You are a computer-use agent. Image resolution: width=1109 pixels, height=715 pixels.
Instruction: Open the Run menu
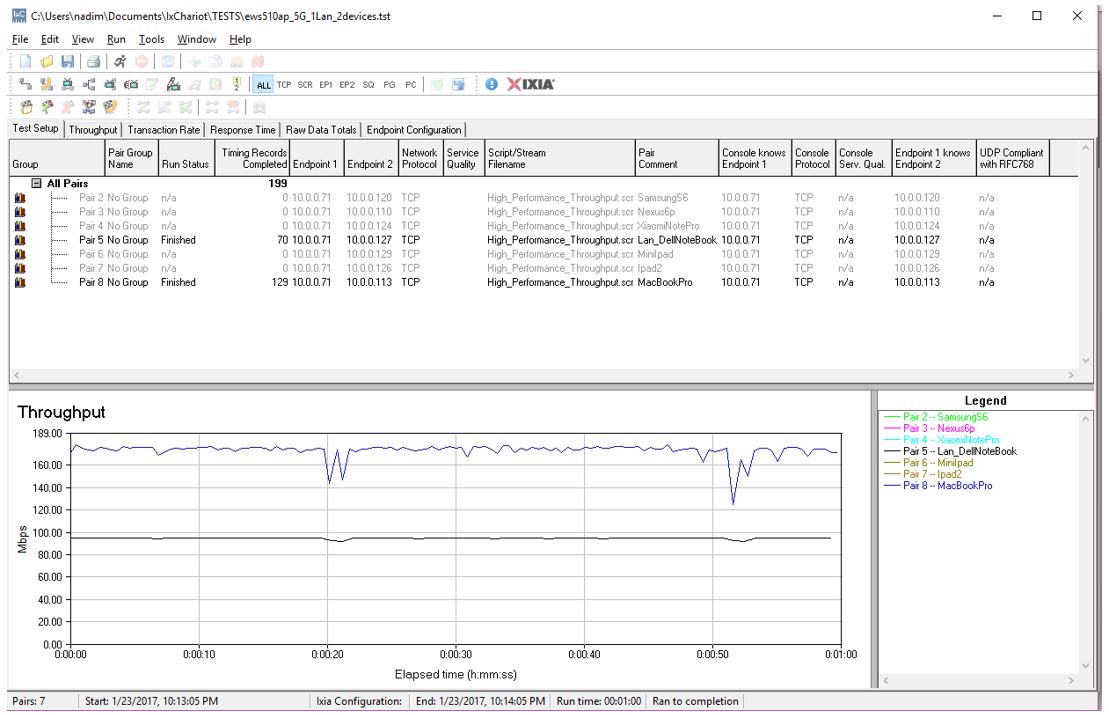pos(116,40)
